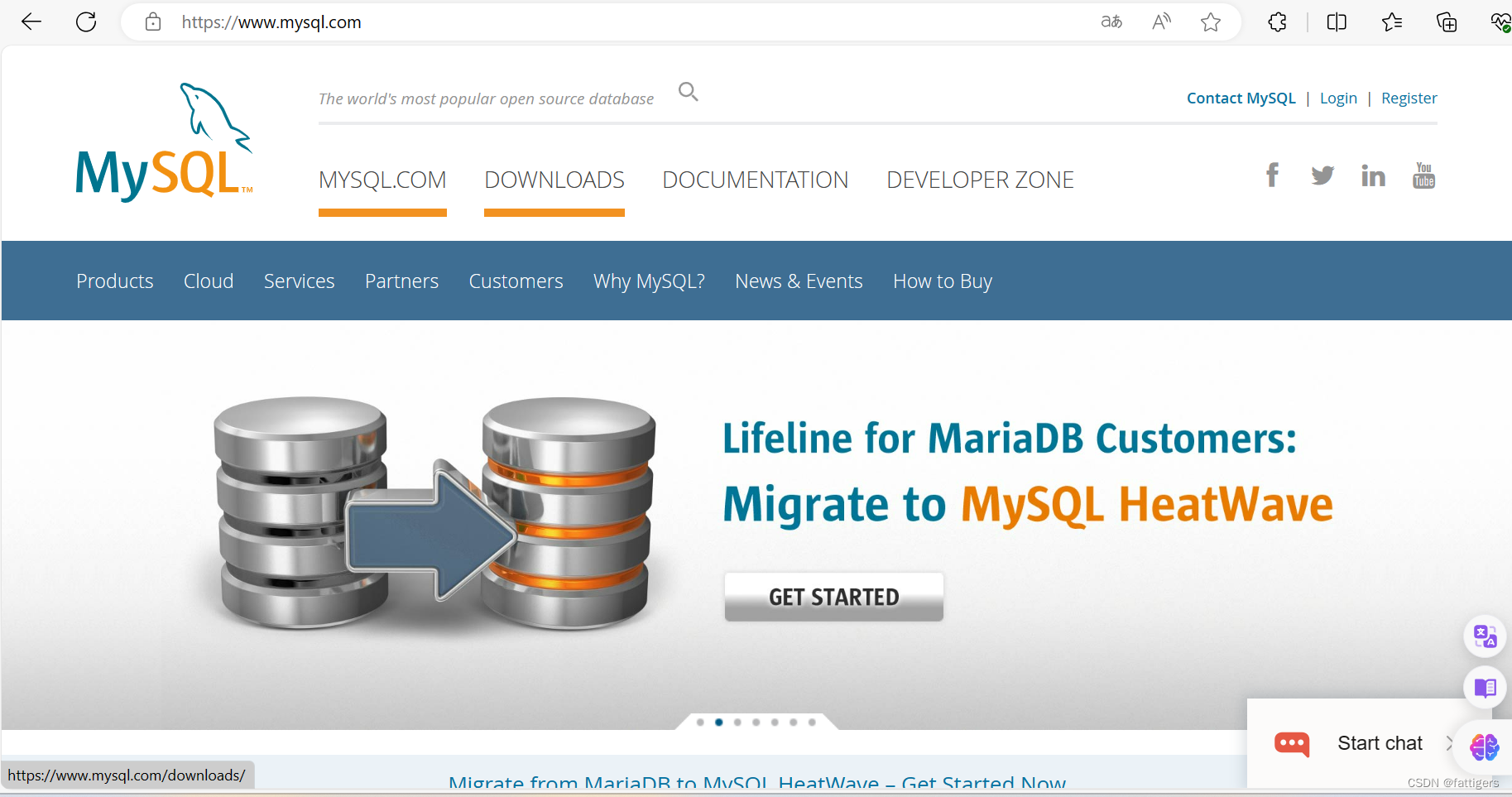
Task: Open Customers menu item
Action: pyautogui.click(x=516, y=281)
